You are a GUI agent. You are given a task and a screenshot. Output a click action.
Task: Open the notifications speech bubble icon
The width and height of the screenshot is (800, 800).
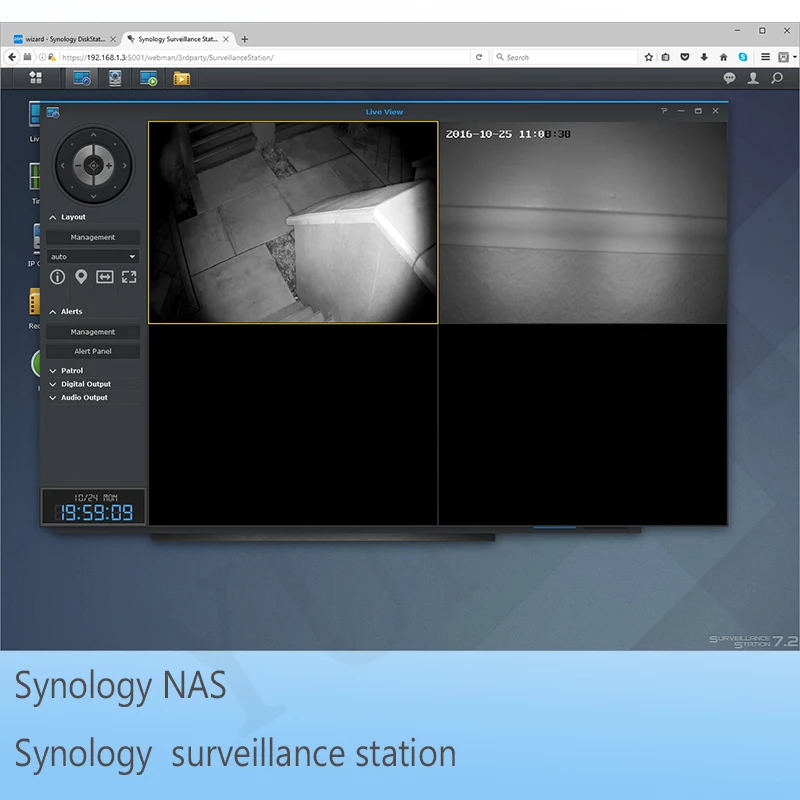tap(729, 78)
